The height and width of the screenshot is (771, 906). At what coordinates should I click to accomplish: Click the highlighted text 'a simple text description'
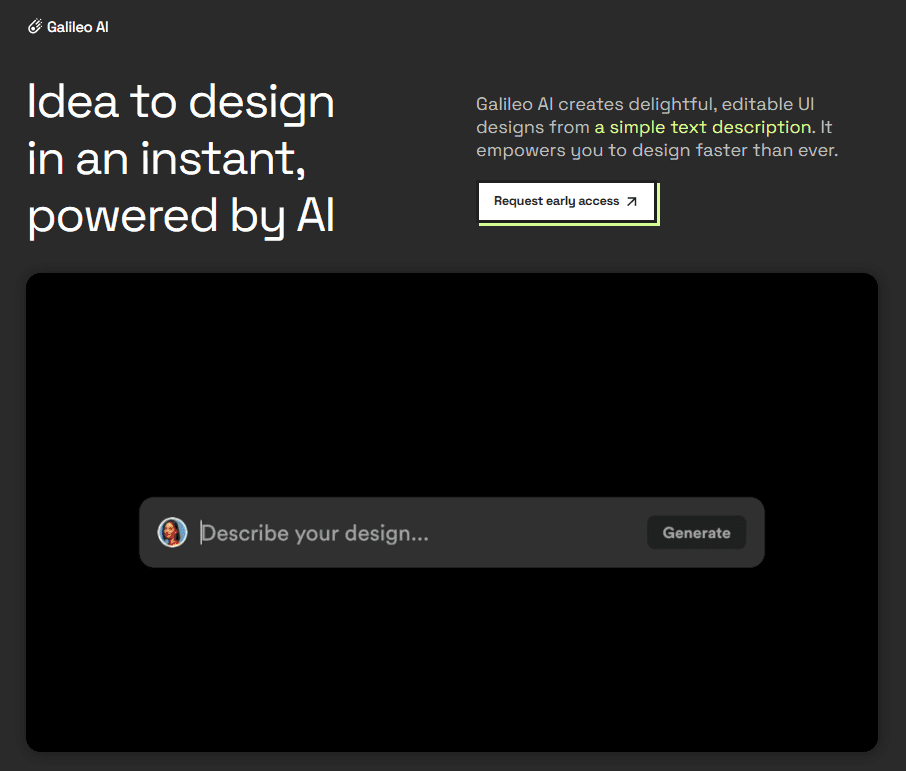pos(703,127)
